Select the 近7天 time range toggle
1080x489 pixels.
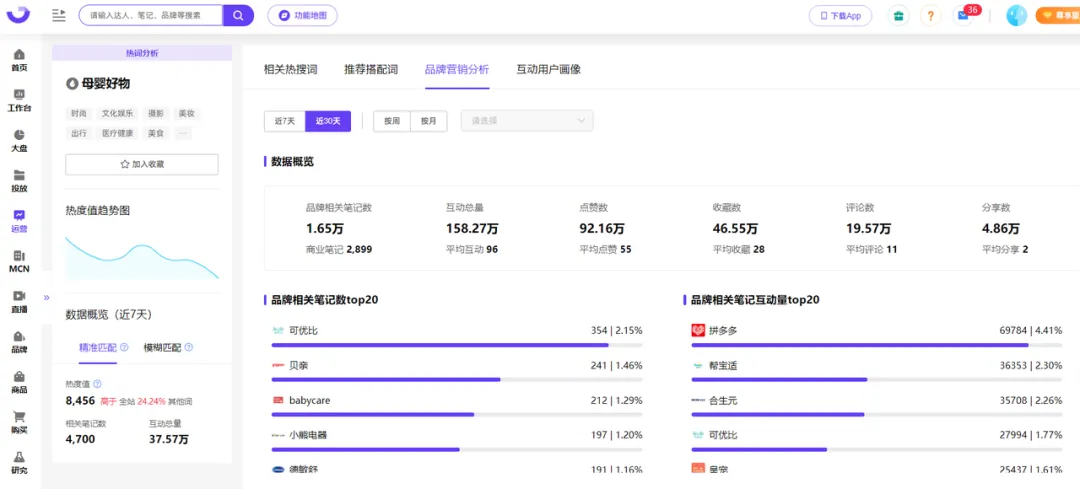click(x=284, y=121)
